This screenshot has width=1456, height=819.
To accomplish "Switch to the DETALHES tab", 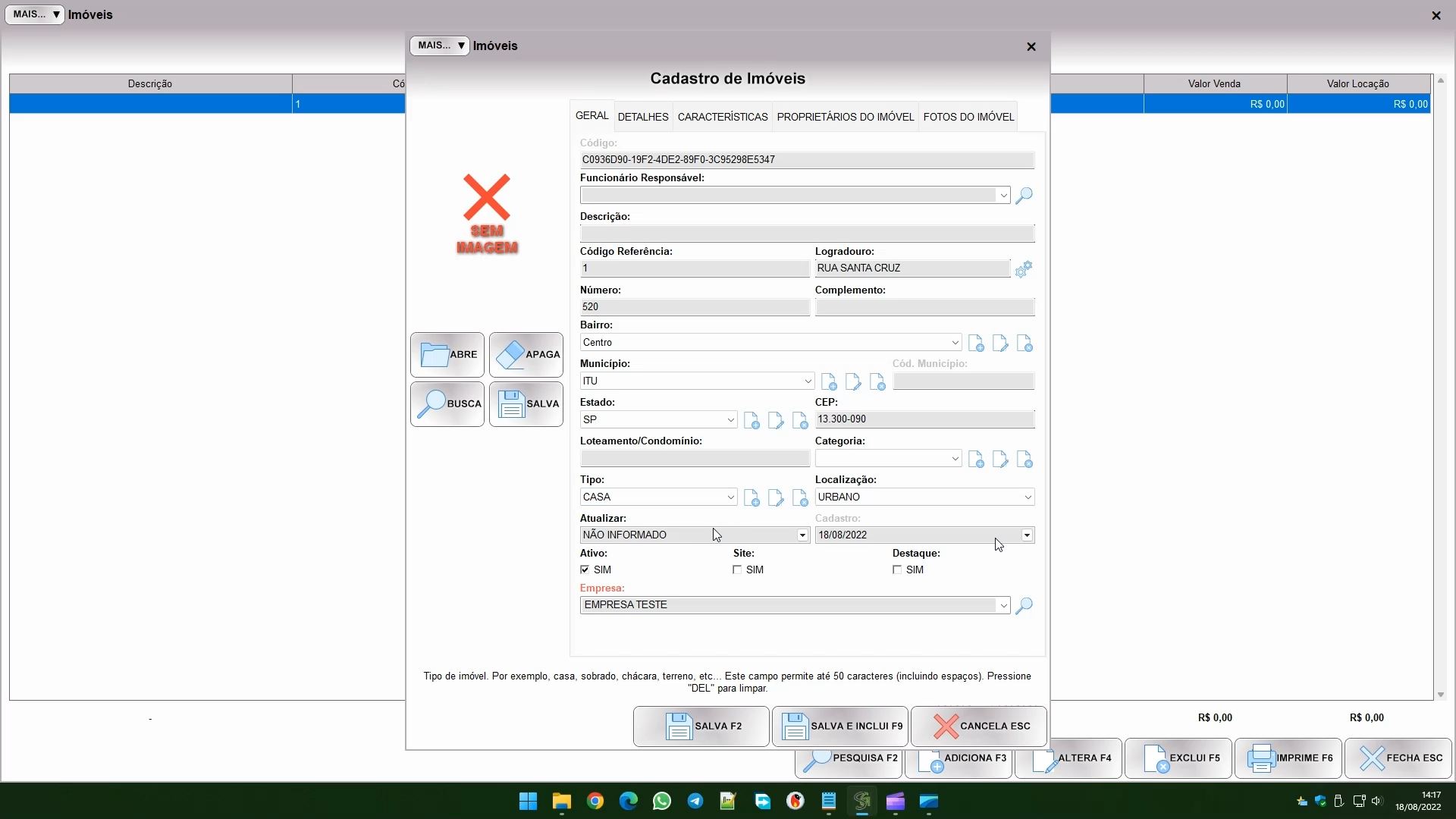I will [642, 117].
